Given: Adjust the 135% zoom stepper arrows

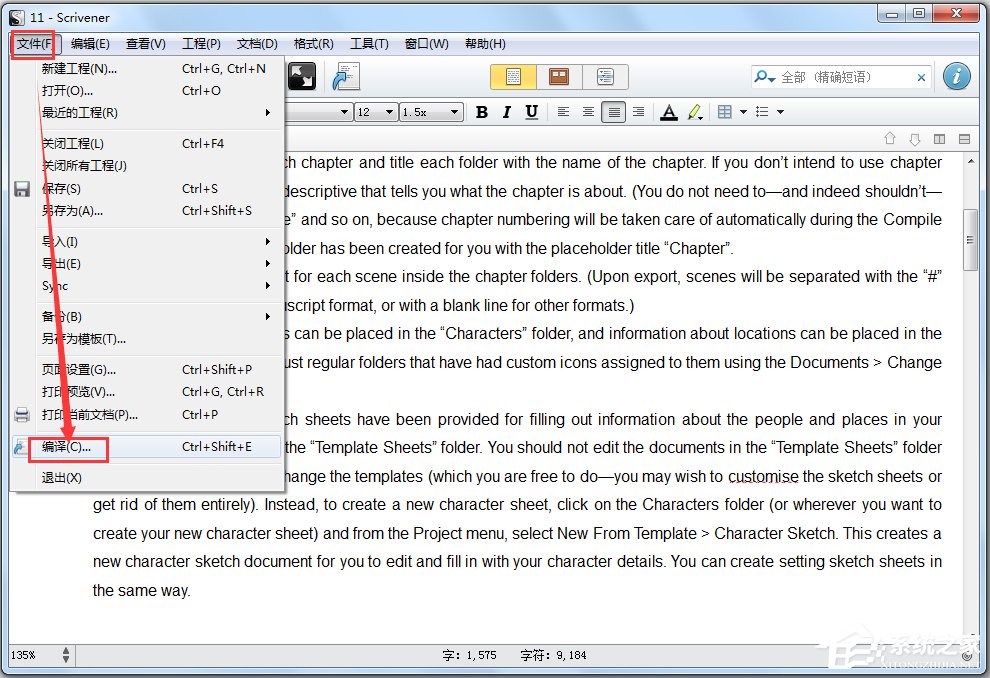Looking at the screenshot, I should tap(66, 655).
